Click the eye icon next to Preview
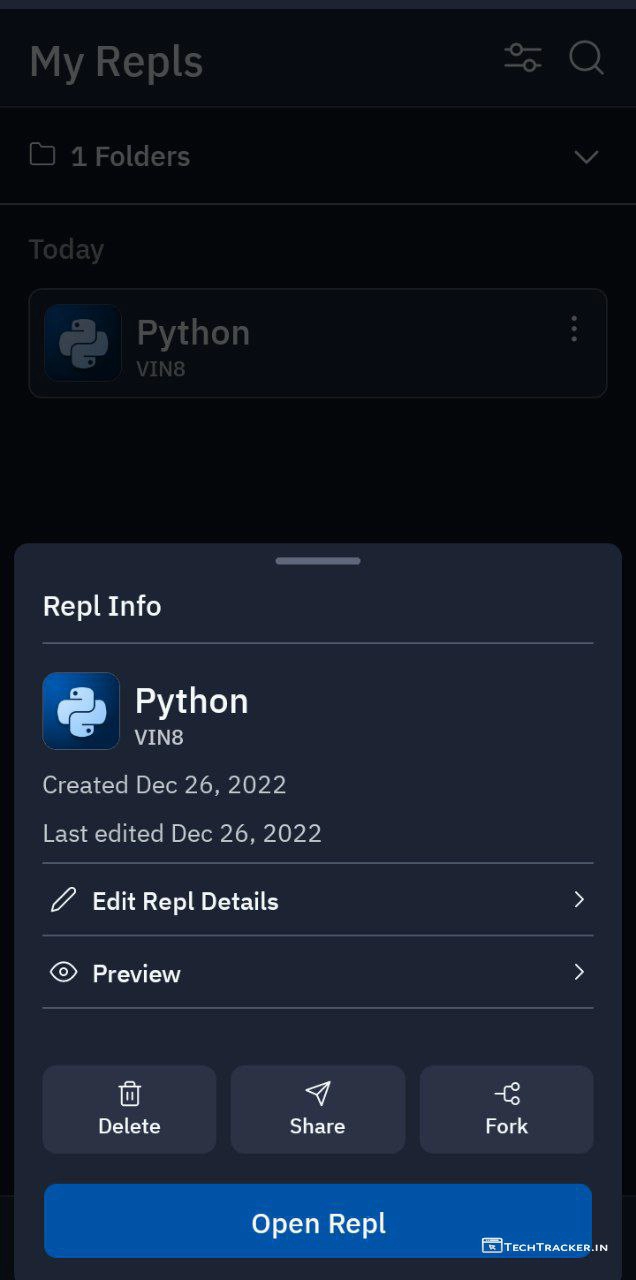This screenshot has height=1280, width=636. (x=63, y=972)
